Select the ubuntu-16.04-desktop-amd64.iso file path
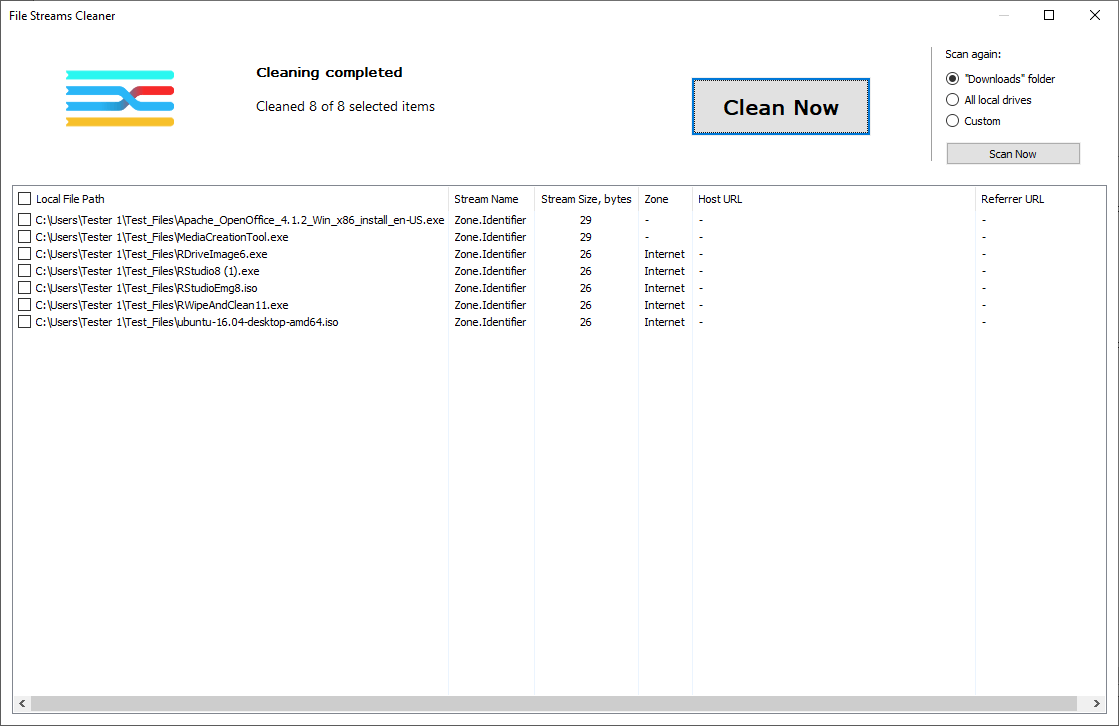This screenshot has width=1119, height=726. [x=187, y=323]
